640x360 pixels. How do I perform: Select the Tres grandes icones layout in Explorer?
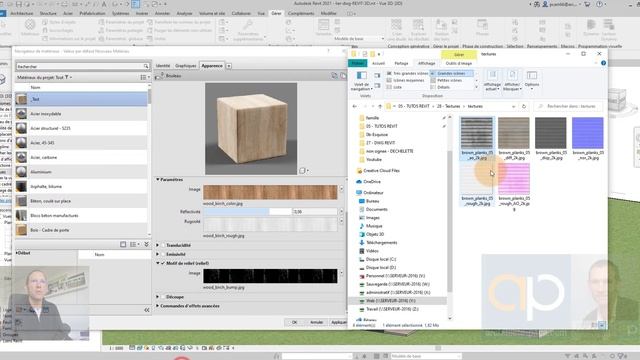tap(407, 73)
